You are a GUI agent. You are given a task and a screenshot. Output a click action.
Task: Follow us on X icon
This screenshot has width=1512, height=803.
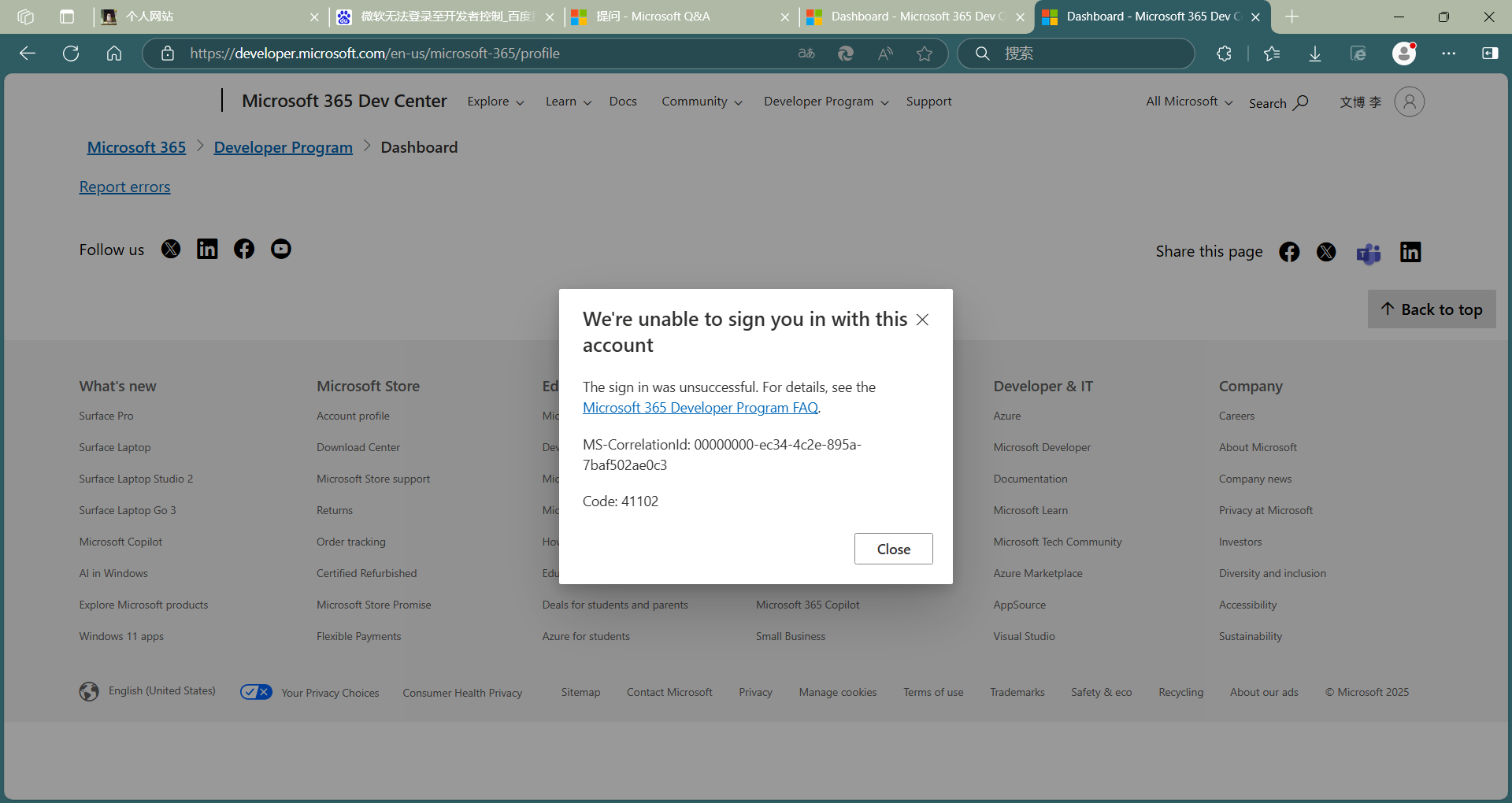pyautogui.click(x=171, y=249)
